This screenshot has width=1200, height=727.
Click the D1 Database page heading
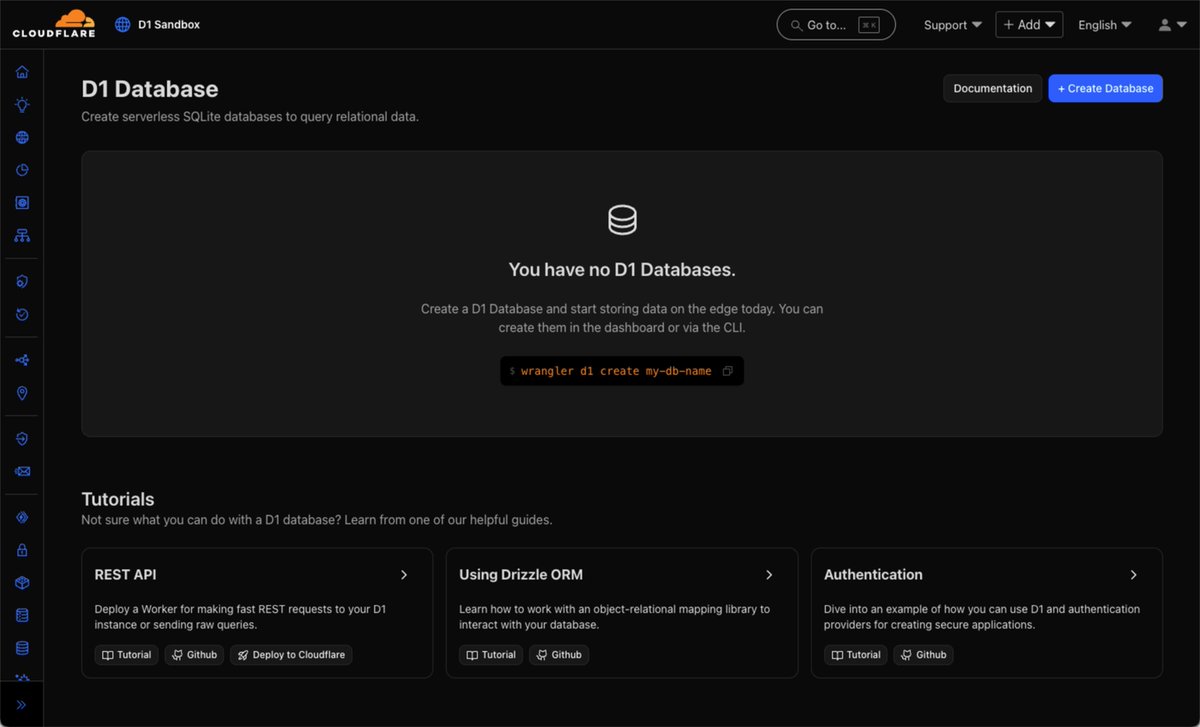150,89
